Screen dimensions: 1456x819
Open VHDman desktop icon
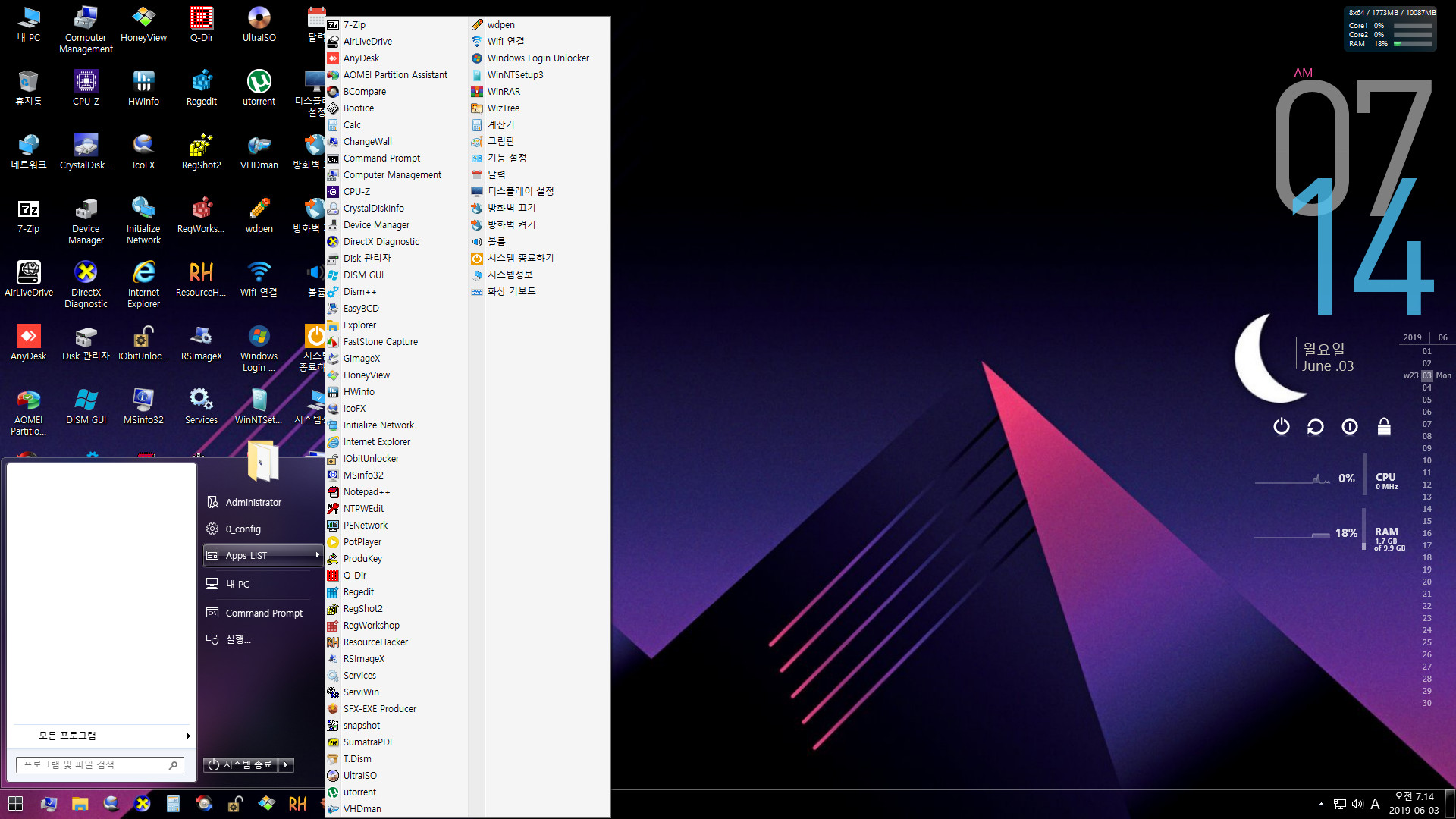(x=259, y=151)
